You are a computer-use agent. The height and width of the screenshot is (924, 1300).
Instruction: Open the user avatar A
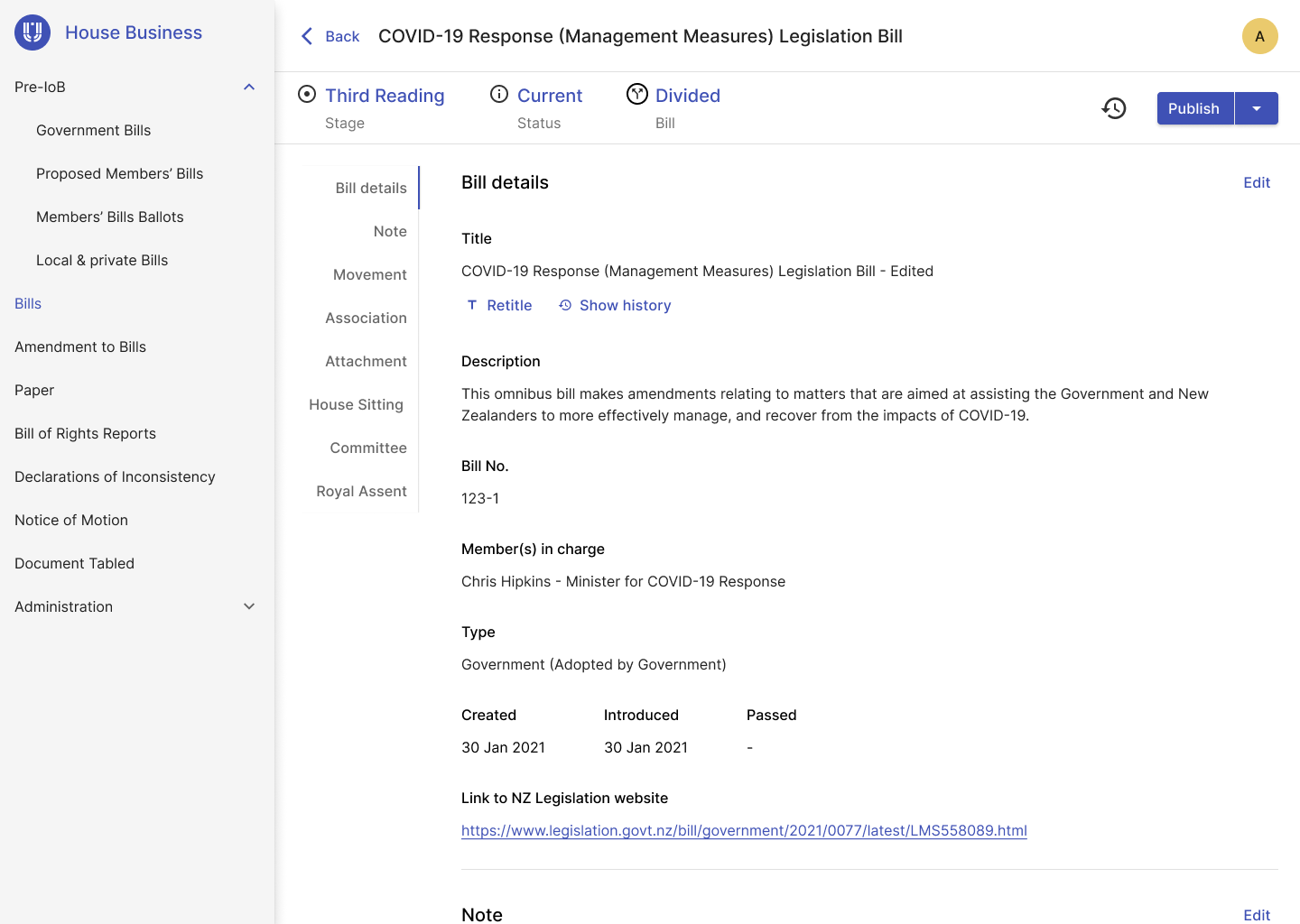coord(1260,36)
